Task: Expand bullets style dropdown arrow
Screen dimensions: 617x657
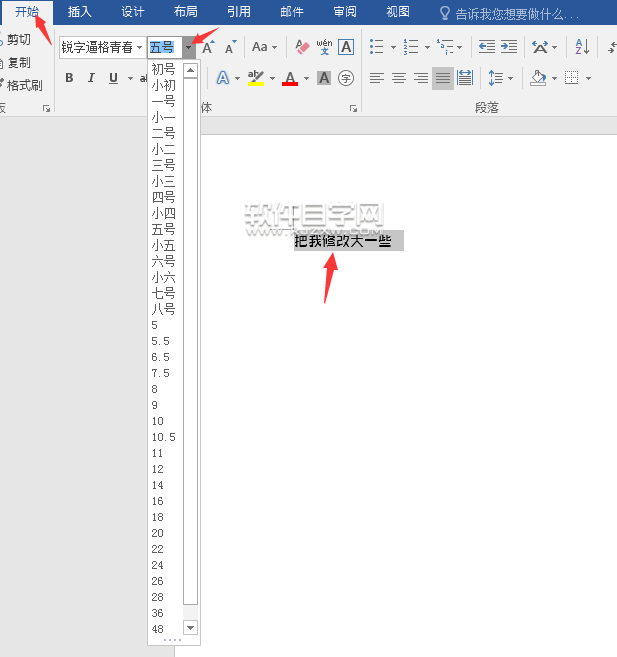Action: [x=393, y=47]
